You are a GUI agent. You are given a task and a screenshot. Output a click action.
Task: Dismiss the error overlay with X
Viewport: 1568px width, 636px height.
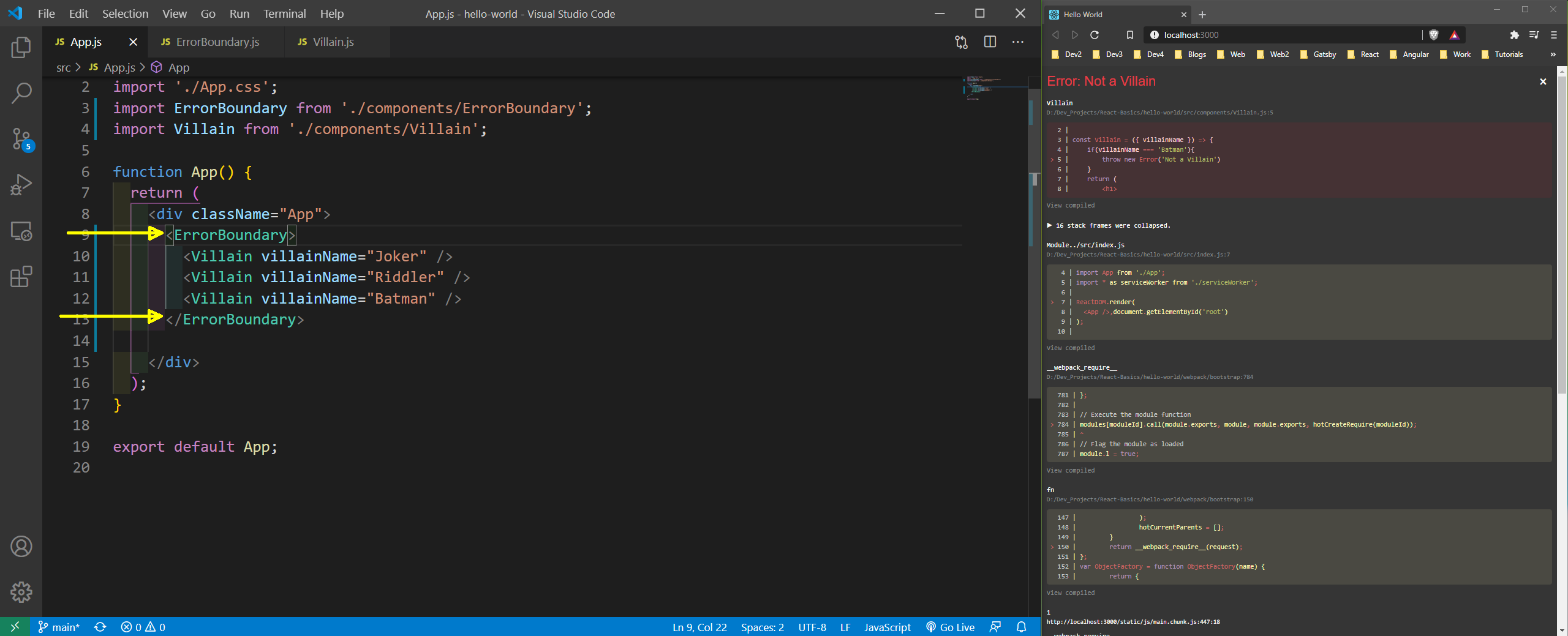(x=1543, y=81)
